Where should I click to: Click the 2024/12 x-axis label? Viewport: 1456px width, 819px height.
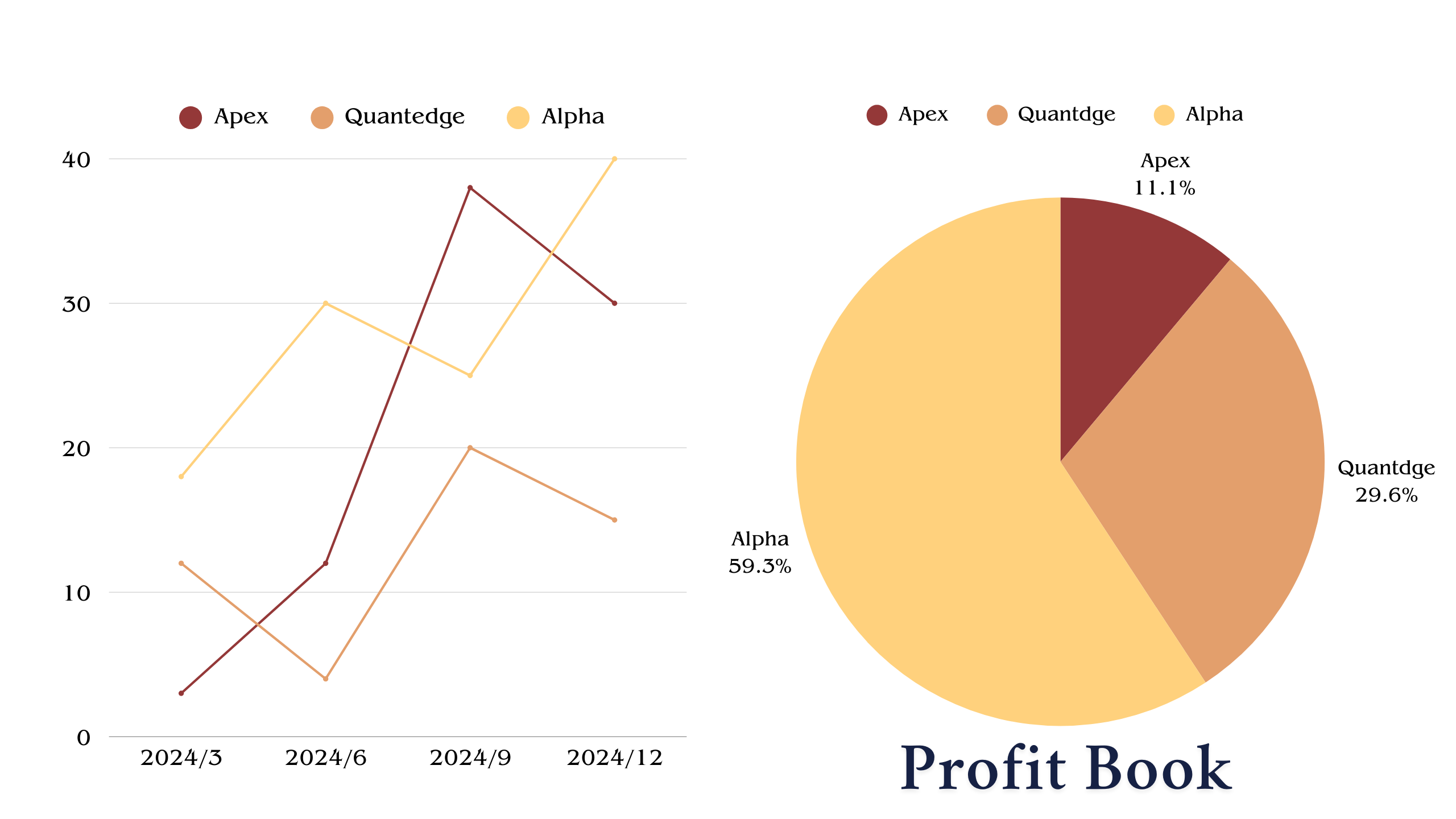pyautogui.click(x=614, y=758)
